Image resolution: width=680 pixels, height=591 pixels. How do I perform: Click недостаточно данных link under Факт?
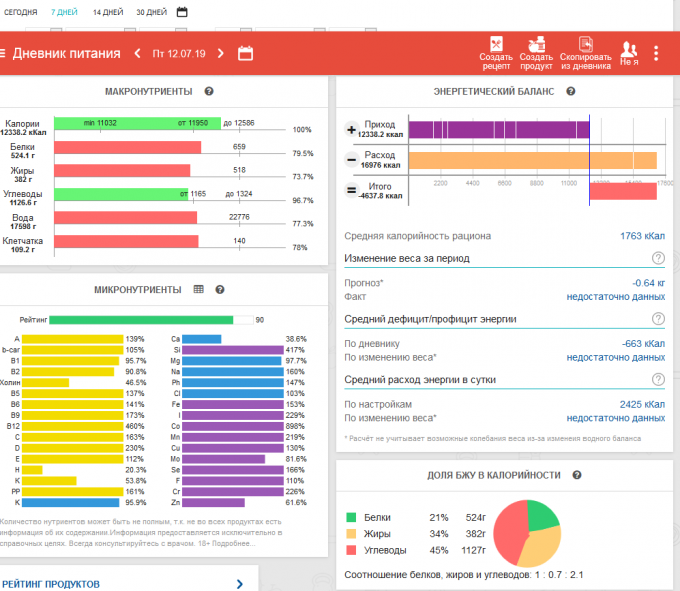(x=615, y=297)
